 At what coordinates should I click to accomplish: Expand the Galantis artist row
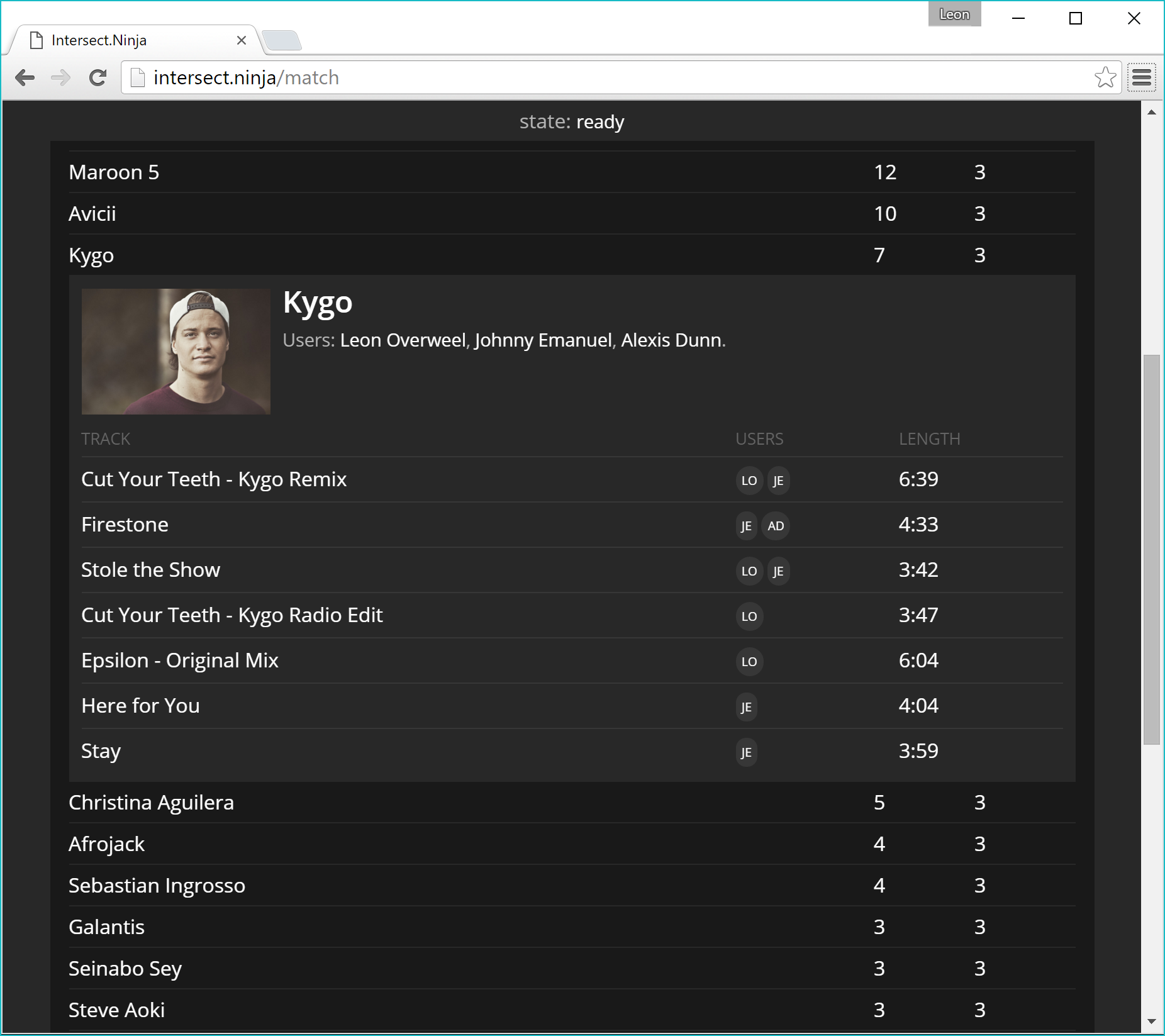[x=572, y=927]
